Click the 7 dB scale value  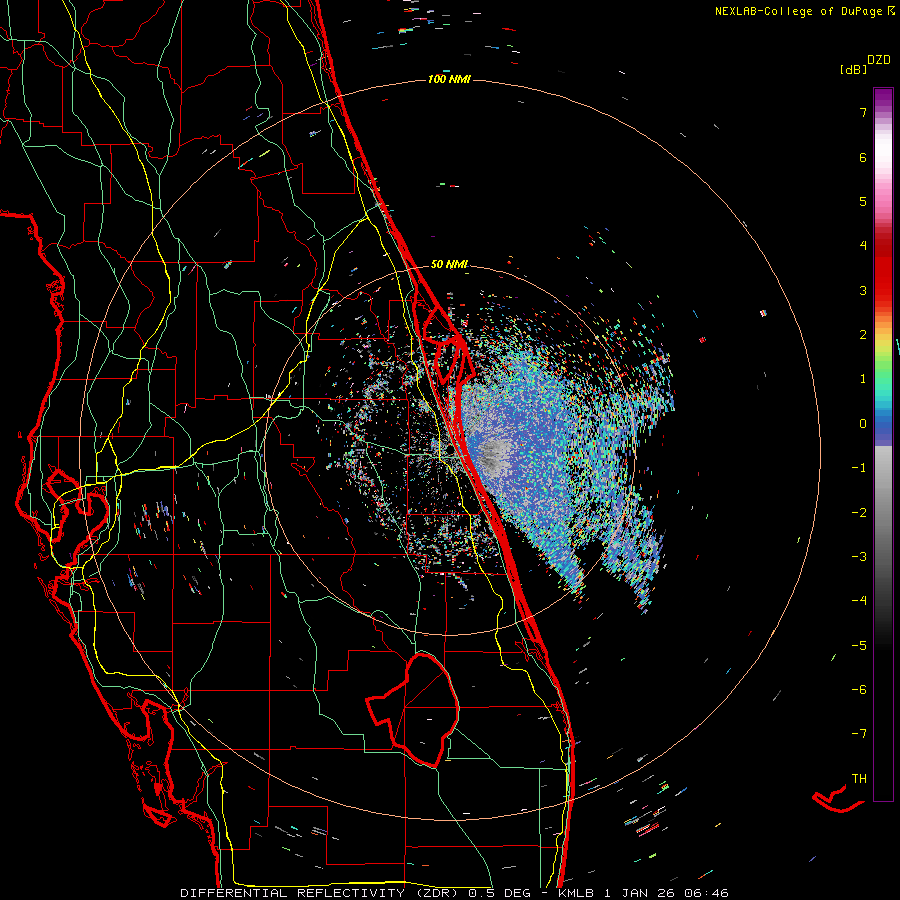pos(863,112)
